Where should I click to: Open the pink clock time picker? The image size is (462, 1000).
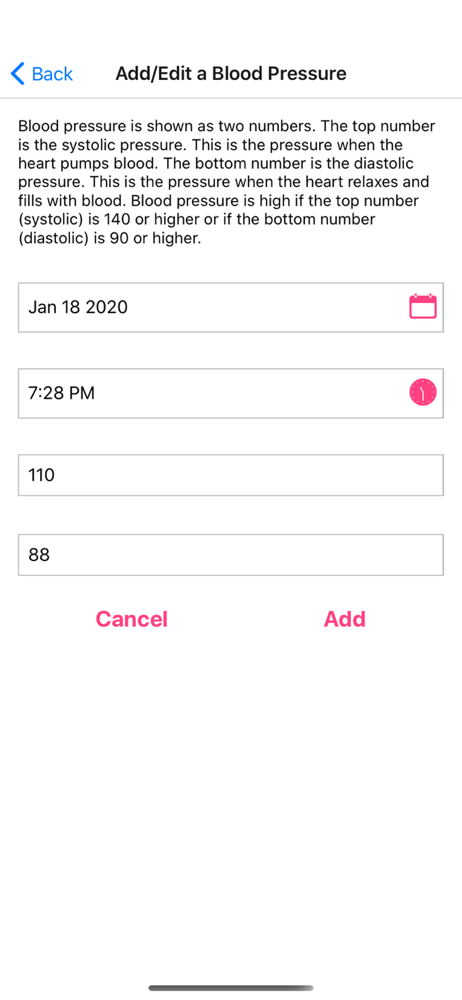pyautogui.click(x=422, y=392)
